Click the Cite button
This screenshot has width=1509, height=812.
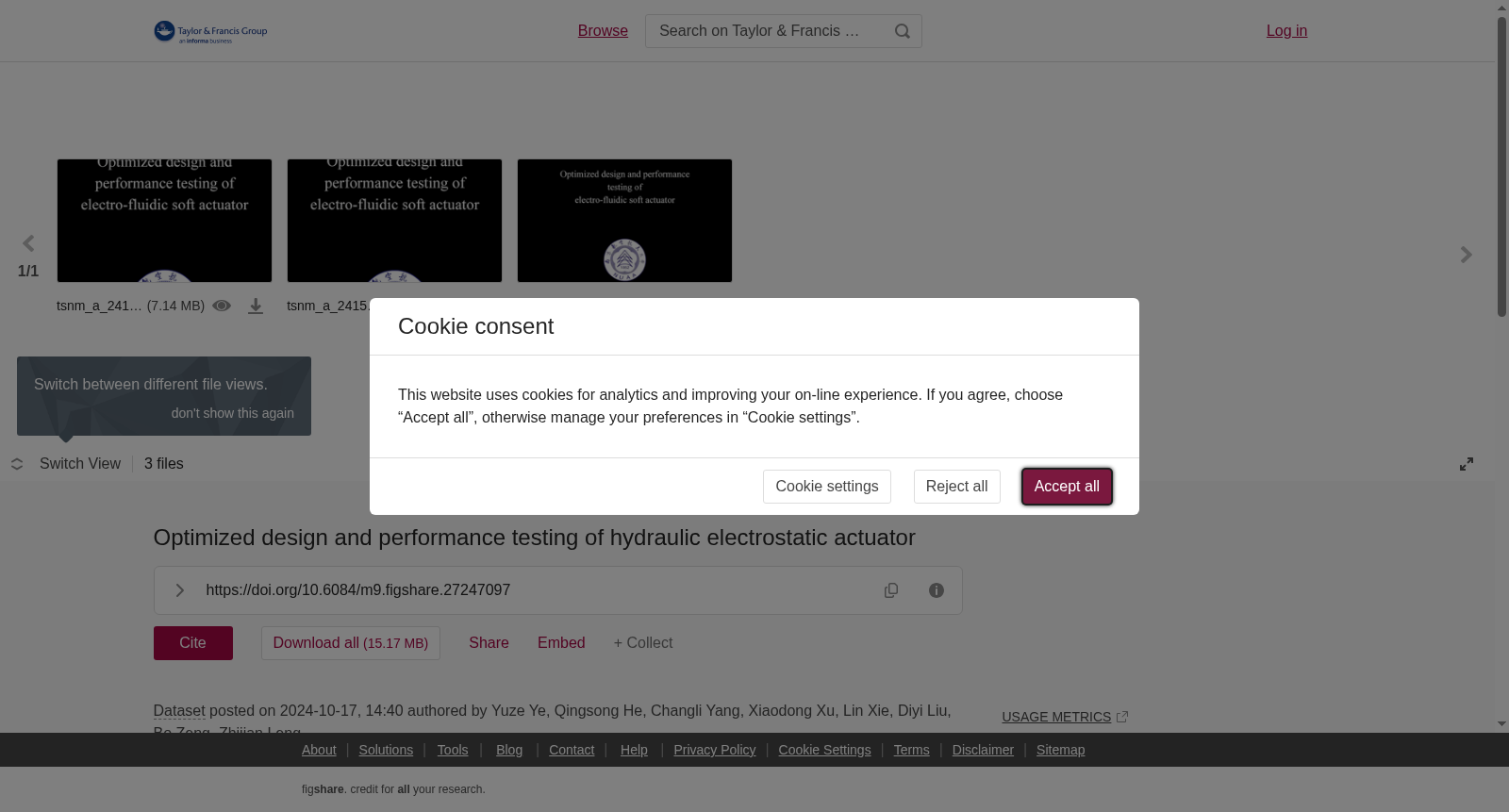193,643
